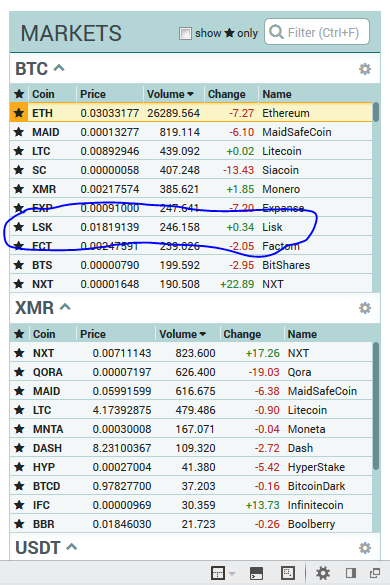The image size is (390, 585).
Task: Enable the show star only checkbox
Action: coord(185,33)
